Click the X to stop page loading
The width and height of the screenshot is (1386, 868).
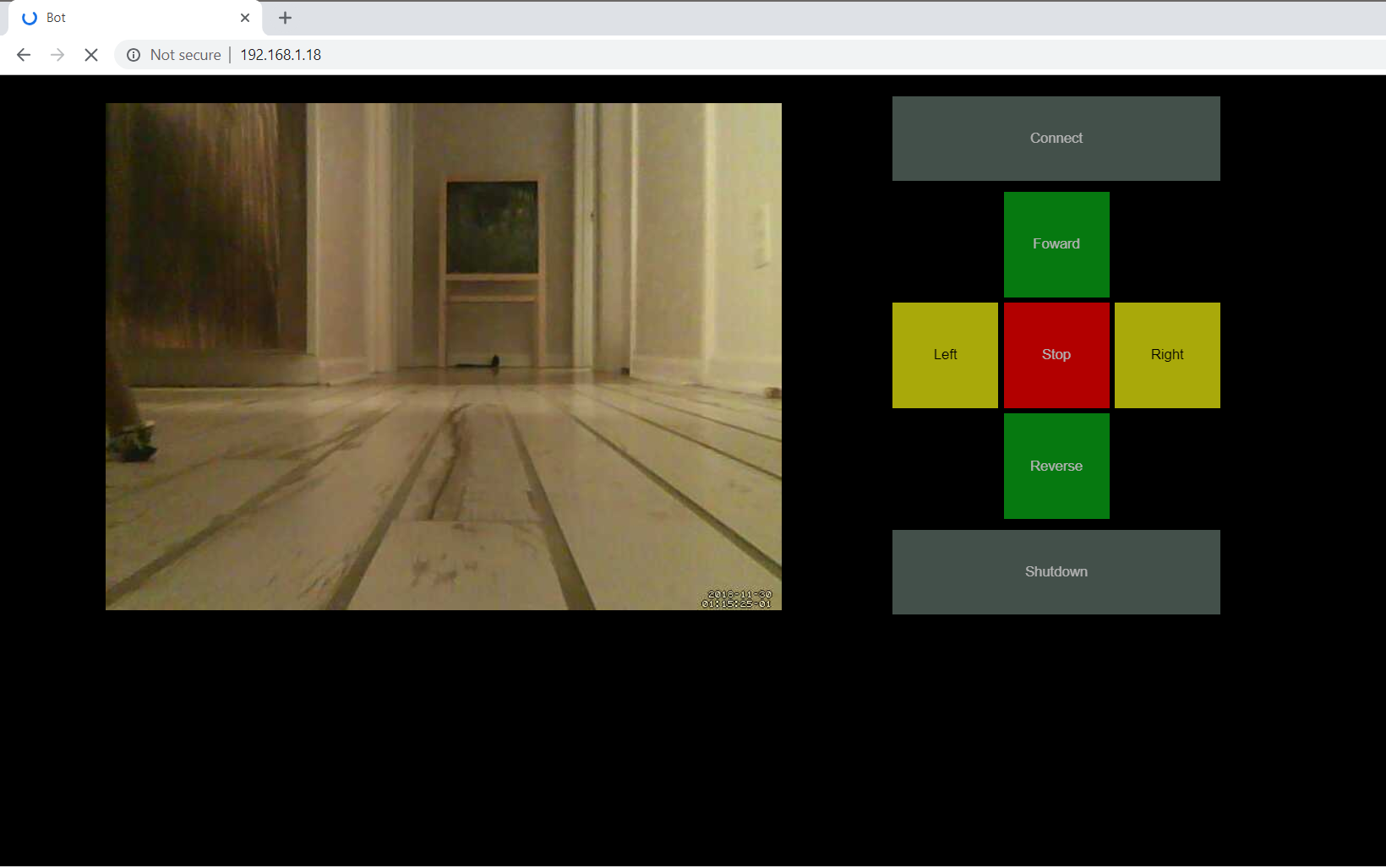tap(90, 54)
